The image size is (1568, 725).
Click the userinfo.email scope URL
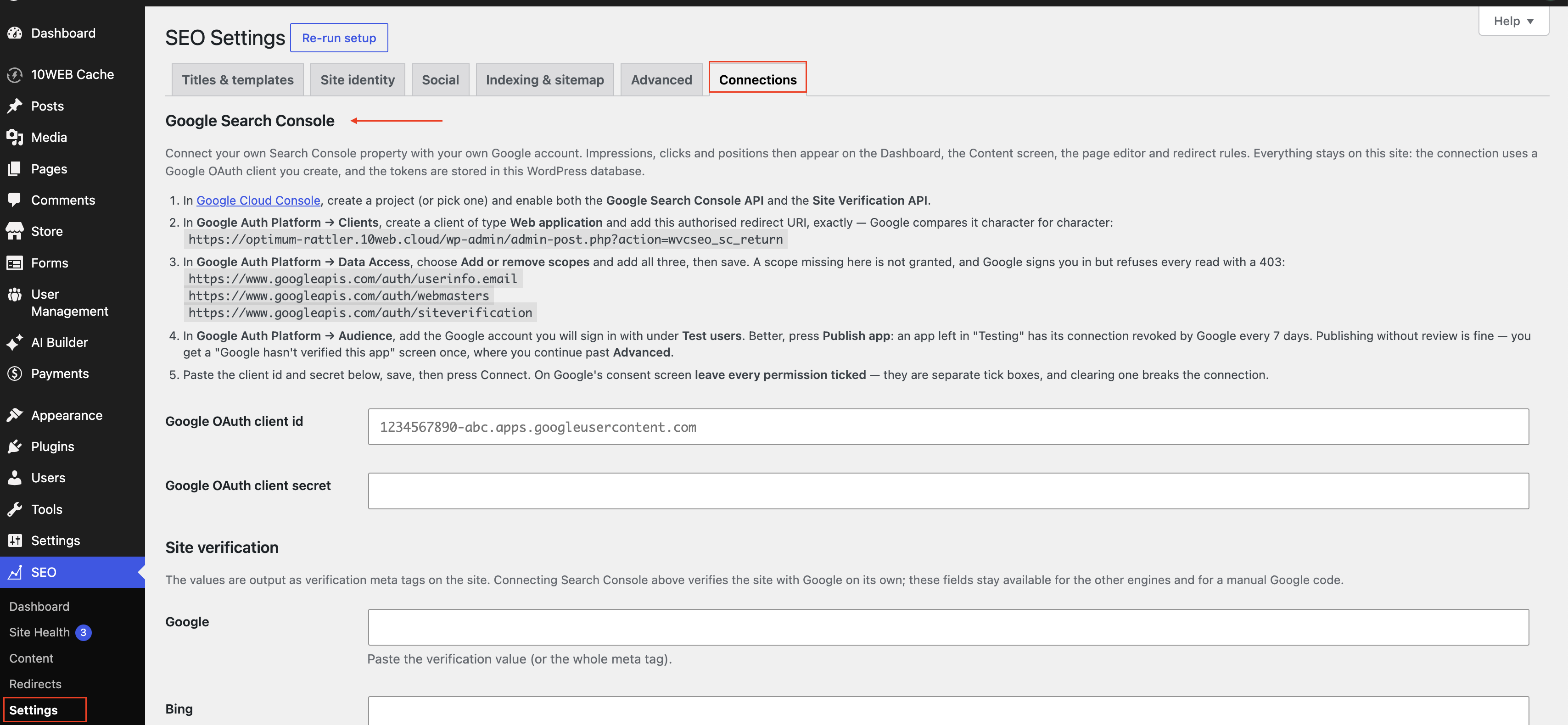pos(353,279)
